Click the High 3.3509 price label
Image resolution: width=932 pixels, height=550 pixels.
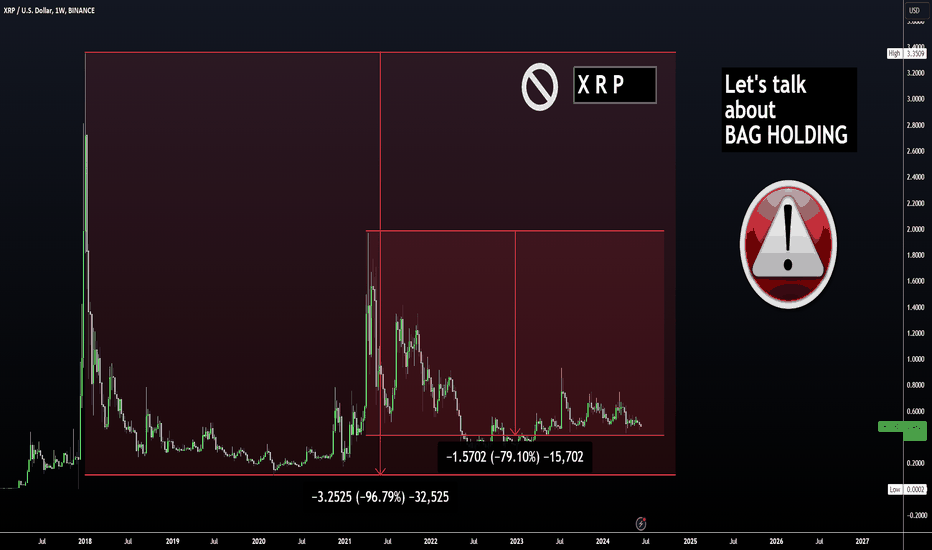point(906,54)
